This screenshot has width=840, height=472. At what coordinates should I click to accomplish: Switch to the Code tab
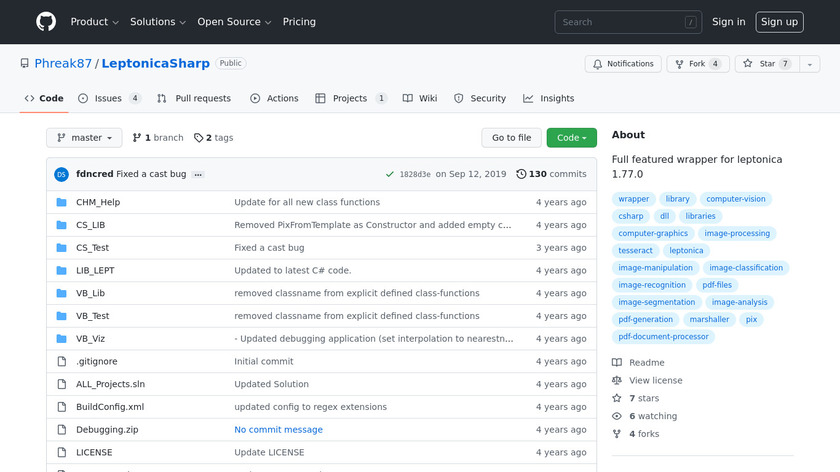(x=44, y=99)
